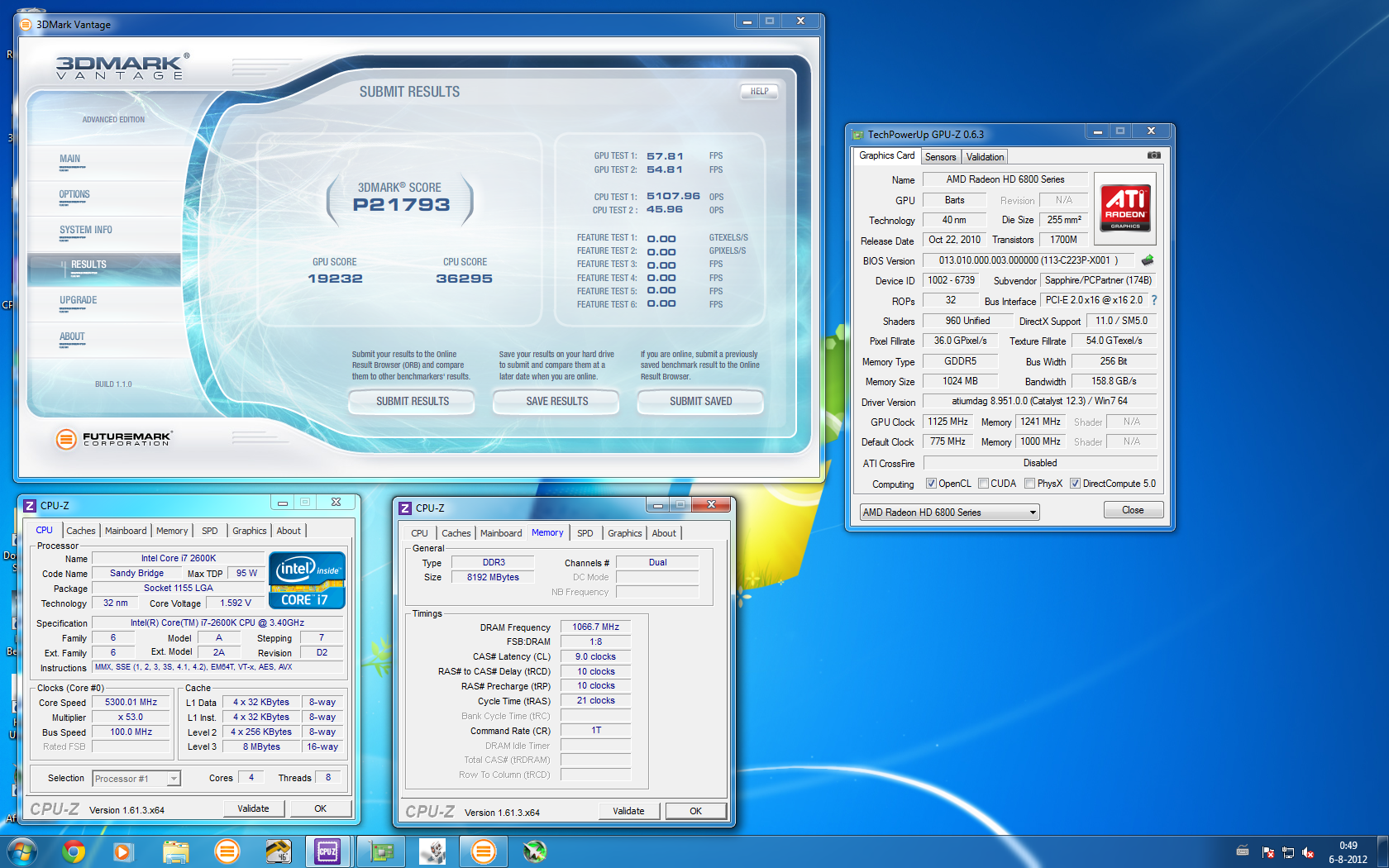Viewport: 1389px width, 868px height.
Task: Open SYSTEM INFO in 3DMark sidebar
Action: 104,234
